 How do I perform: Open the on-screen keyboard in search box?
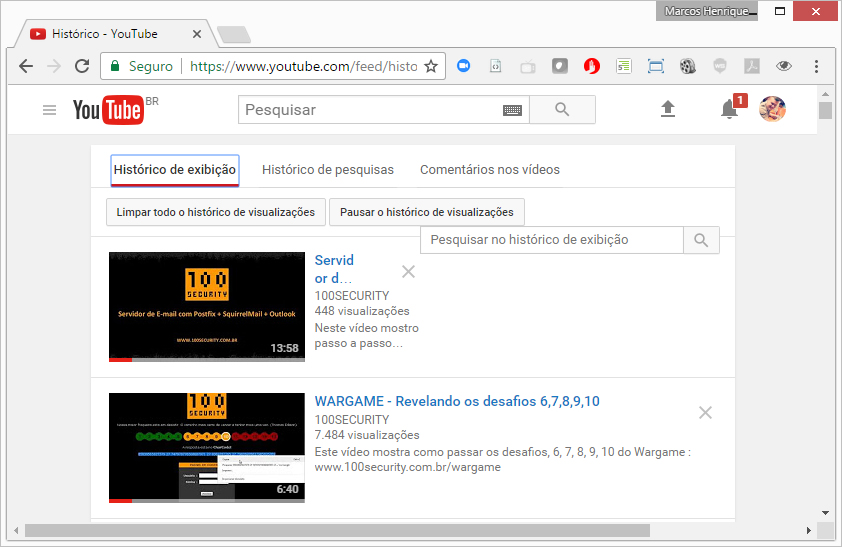coord(512,110)
